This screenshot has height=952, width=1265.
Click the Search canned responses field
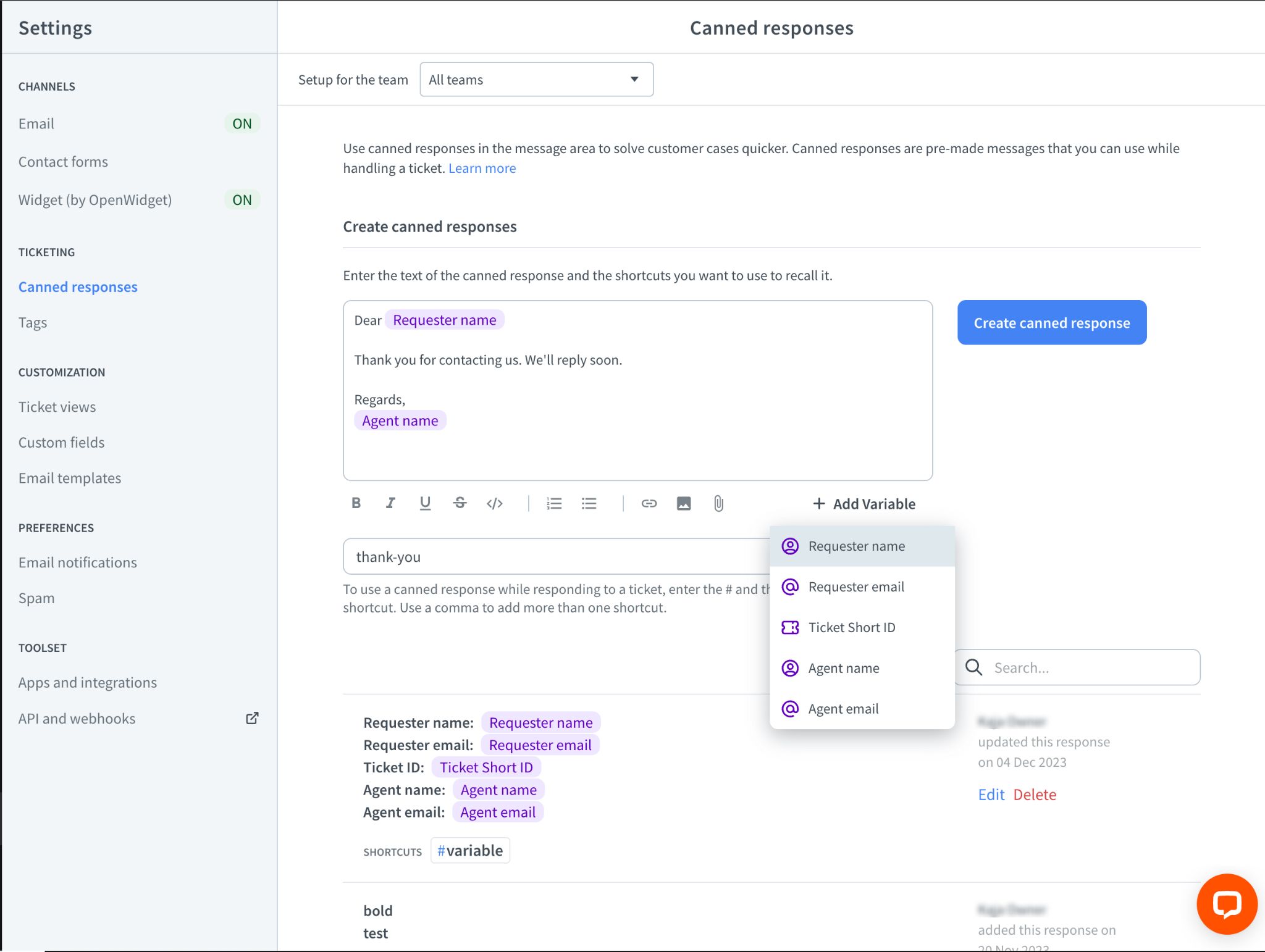pos(1078,667)
